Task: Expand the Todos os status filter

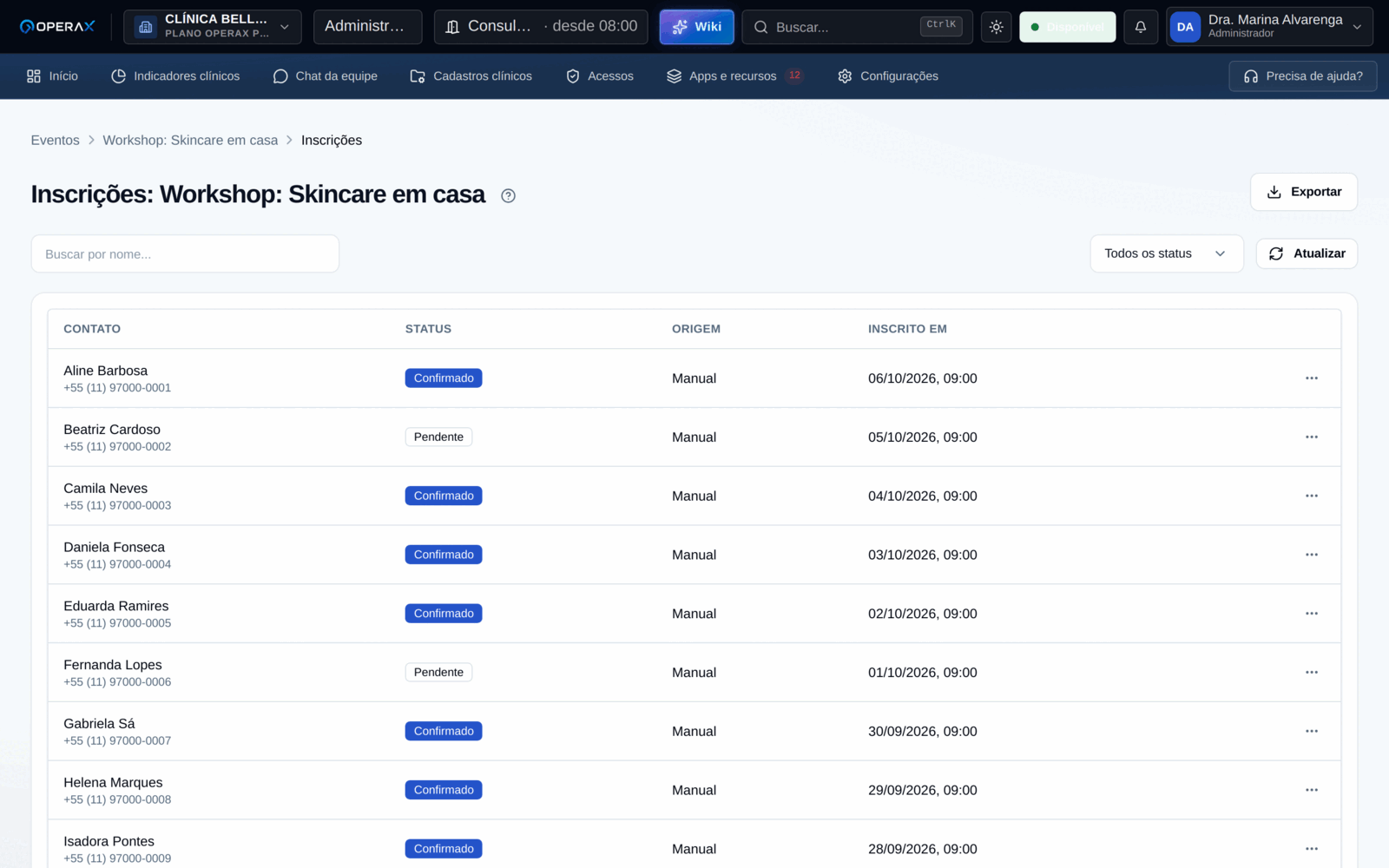Action: tap(1166, 253)
